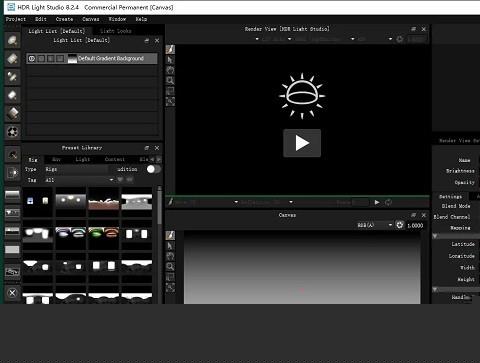Toggle the Addition switch in Preset Library
This screenshot has height=363, width=480.
pyautogui.click(x=153, y=169)
